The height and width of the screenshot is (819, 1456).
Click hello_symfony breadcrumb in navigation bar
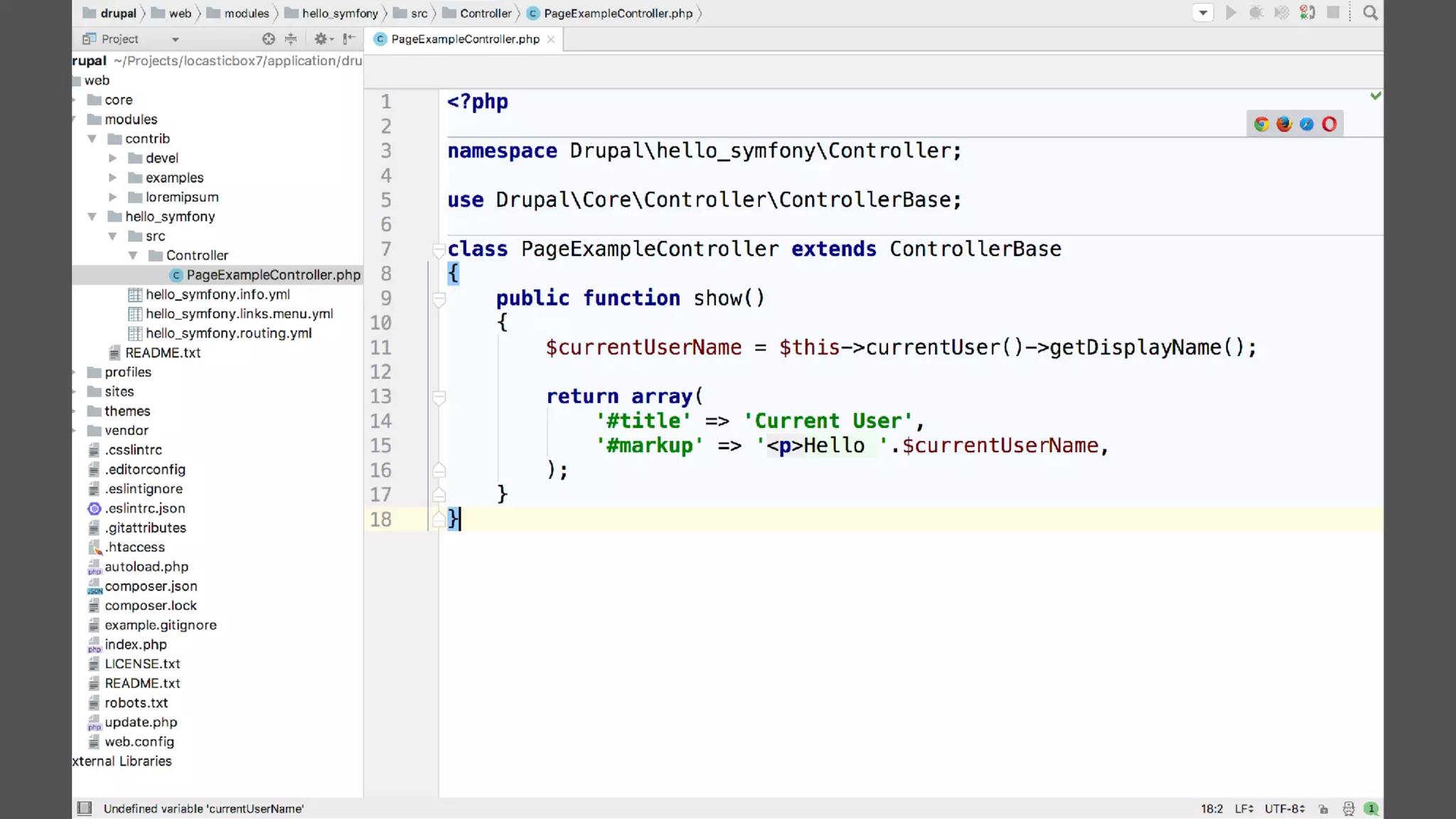point(339,14)
